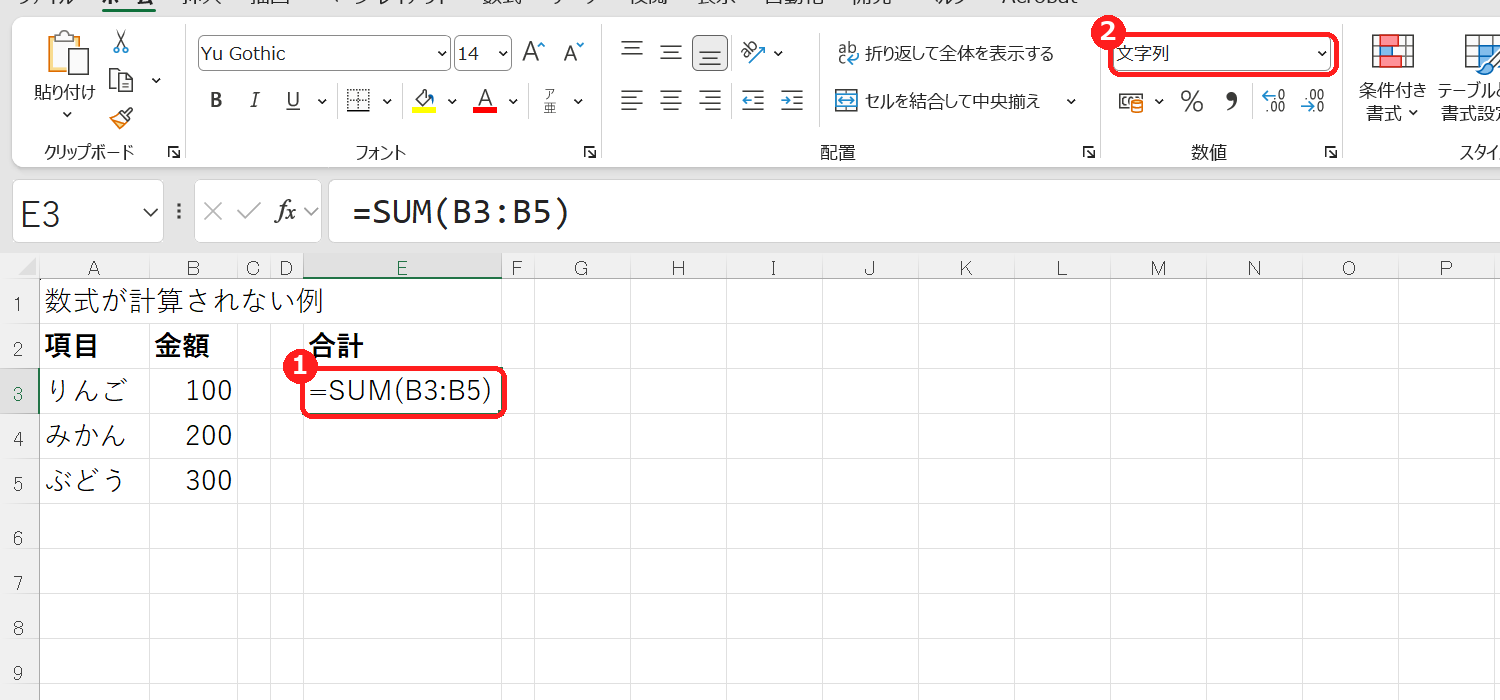The image size is (1500, 700).
Task: Click the phonetic guide (ふりがな) icon
Action: pos(550,100)
